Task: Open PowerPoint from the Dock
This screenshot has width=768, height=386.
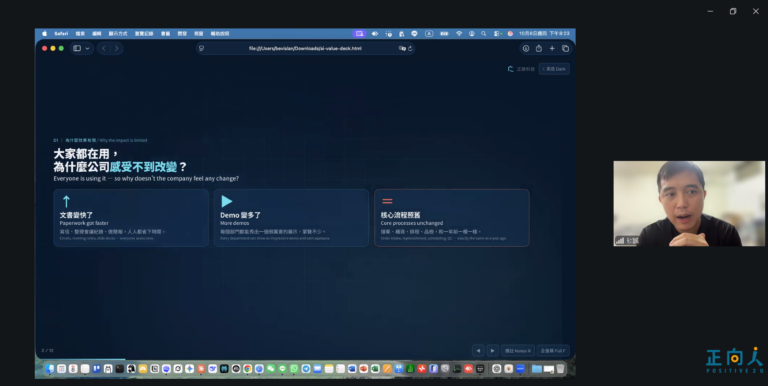Action: click(363, 368)
